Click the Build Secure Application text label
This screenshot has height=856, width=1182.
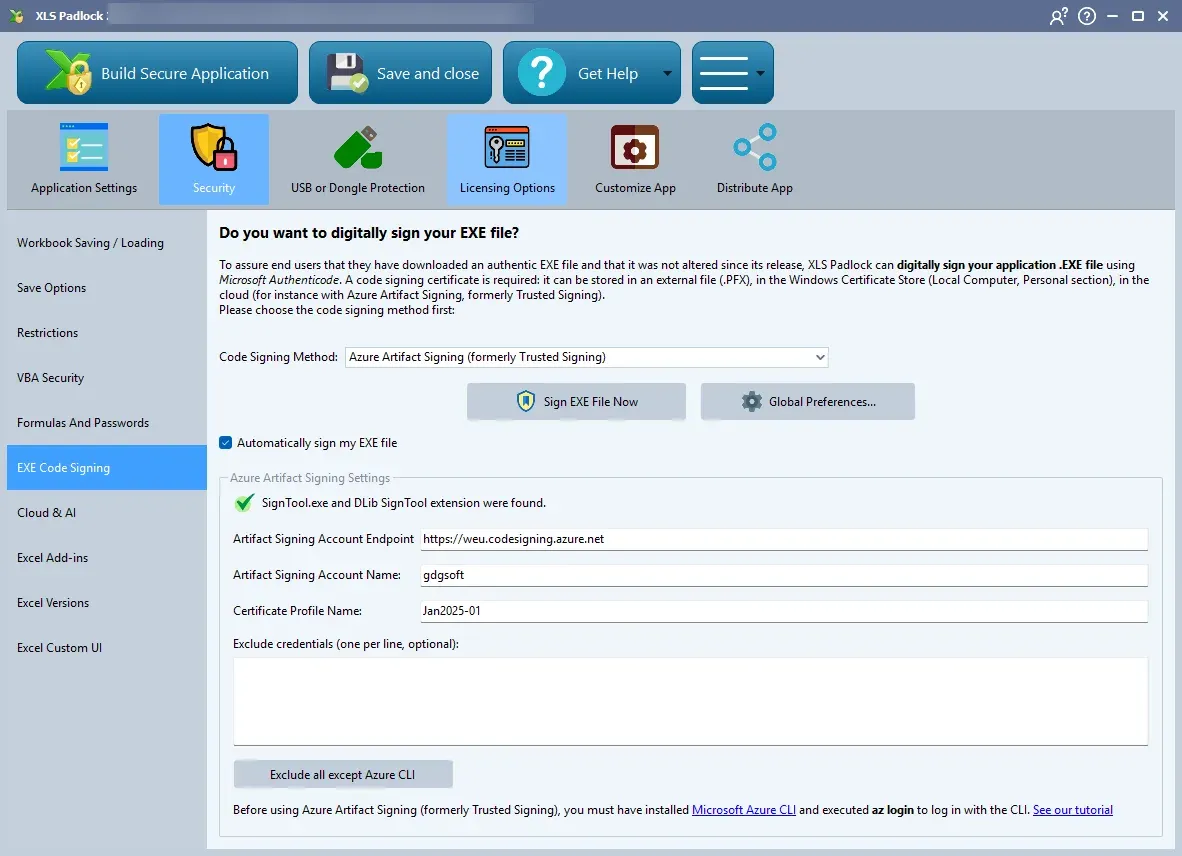click(185, 73)
